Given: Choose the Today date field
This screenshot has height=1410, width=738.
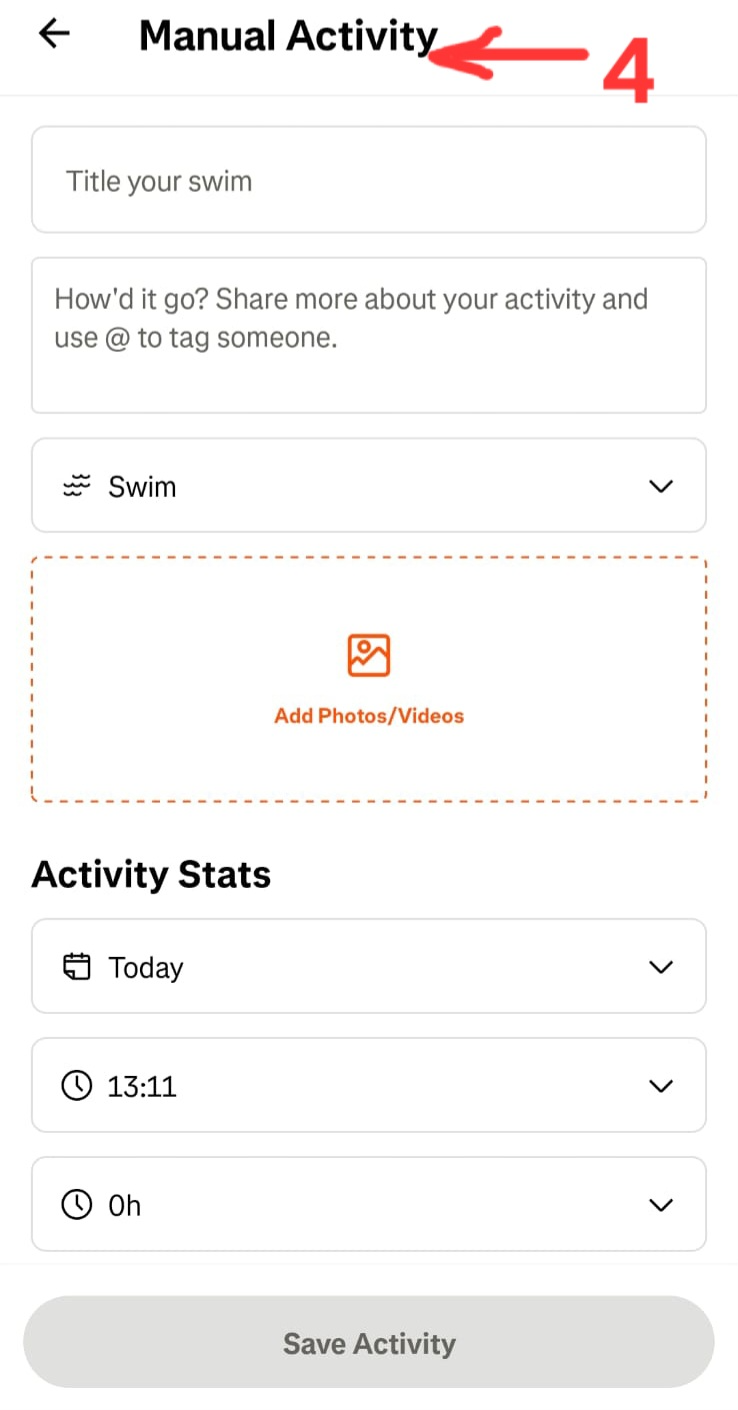Looking at the screenshot, I should pos(369,966).
